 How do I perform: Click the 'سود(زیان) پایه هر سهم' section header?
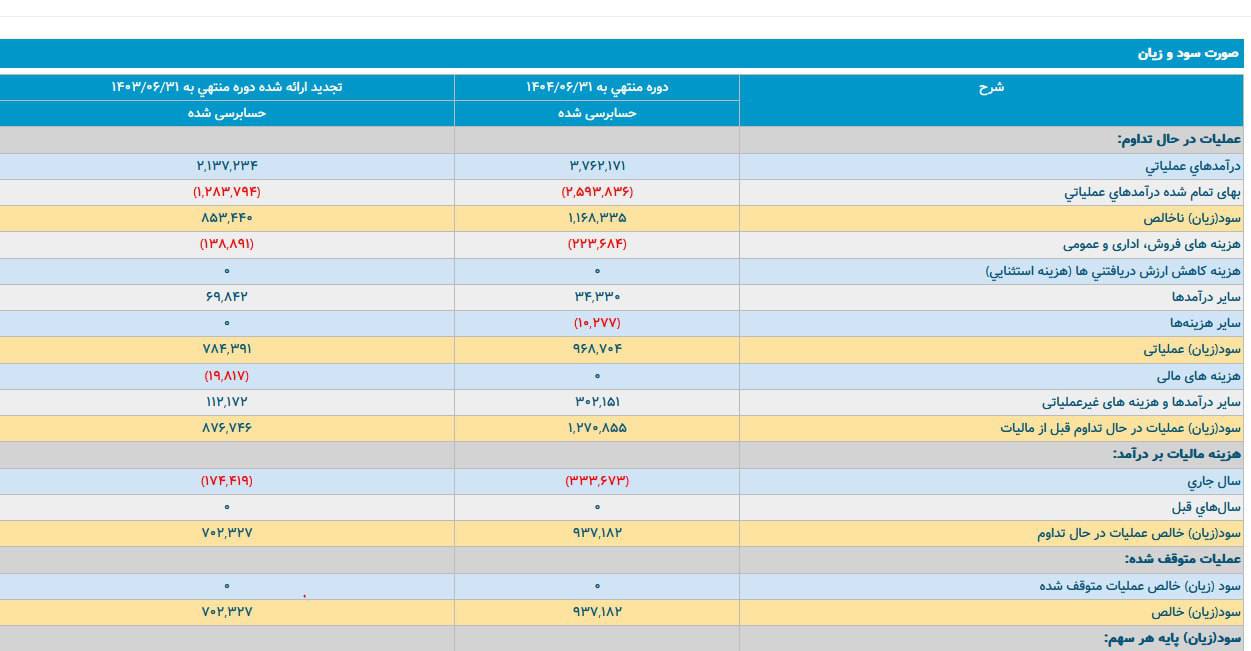tap(1172, 638)
